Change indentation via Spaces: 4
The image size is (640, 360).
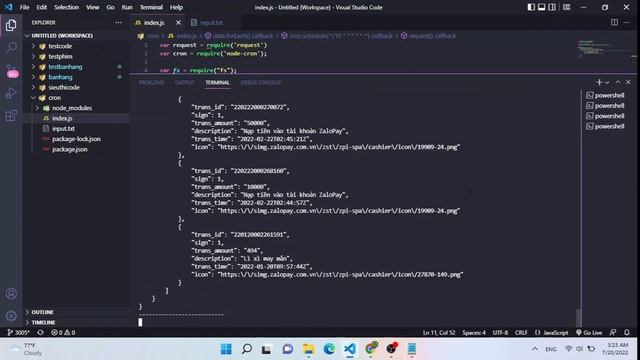(474, 332)
